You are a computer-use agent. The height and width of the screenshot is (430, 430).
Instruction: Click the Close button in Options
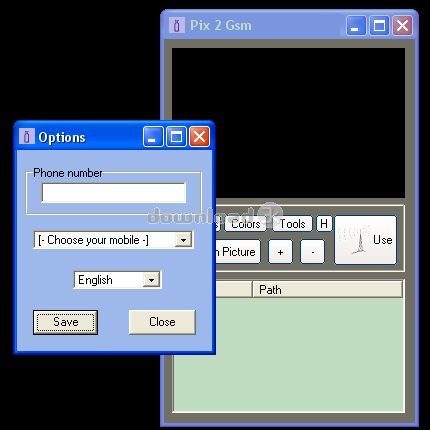coord(162,322)
